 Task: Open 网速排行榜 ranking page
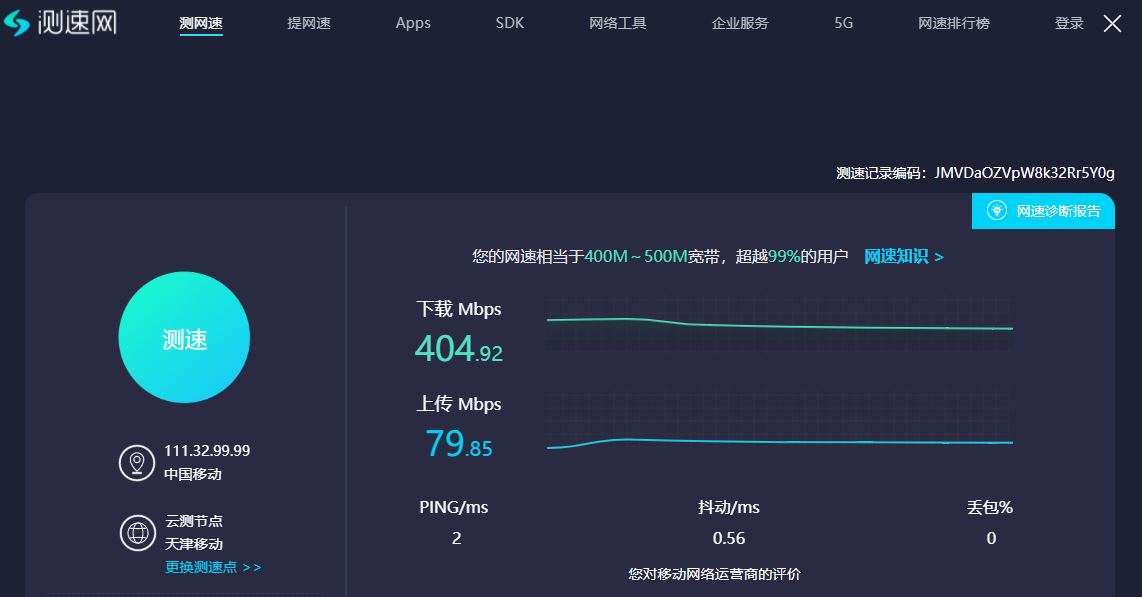point(954,23)
